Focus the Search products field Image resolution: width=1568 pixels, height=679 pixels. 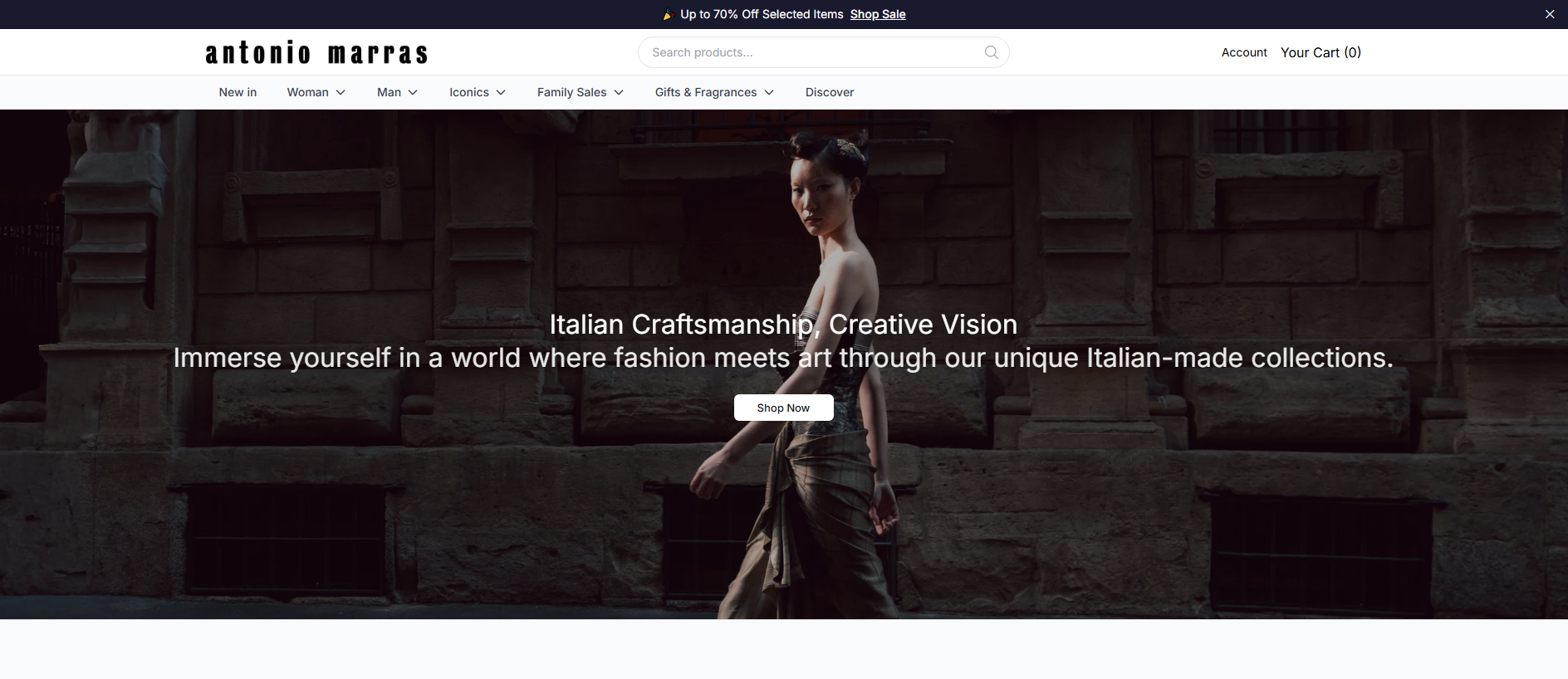click(823, 52)
